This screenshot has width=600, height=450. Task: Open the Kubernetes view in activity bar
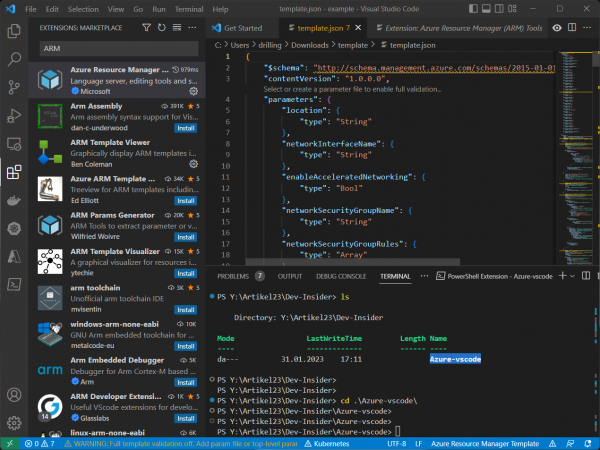(14, 228)
